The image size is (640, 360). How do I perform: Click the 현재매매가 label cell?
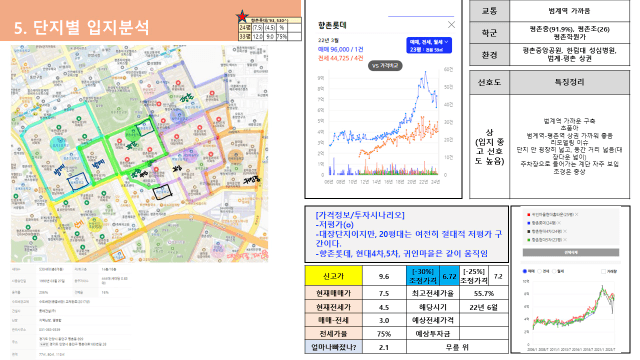tap(333, 293)
